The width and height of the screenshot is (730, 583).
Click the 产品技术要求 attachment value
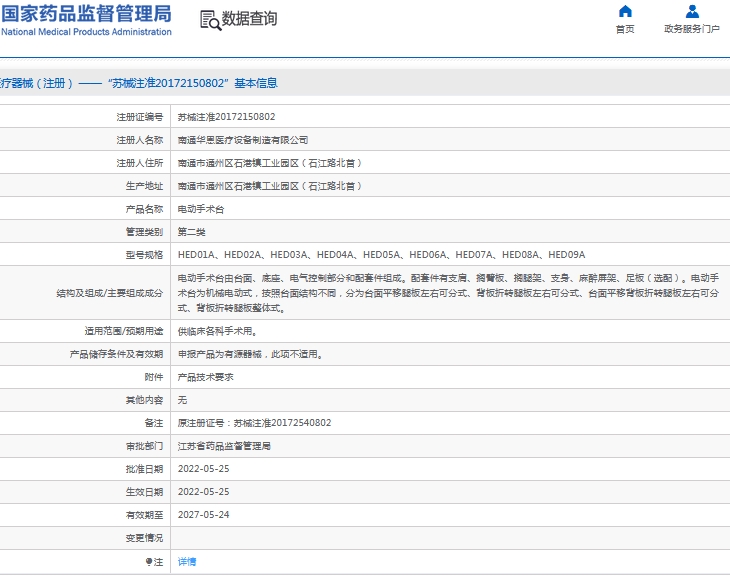pos(205,377)
